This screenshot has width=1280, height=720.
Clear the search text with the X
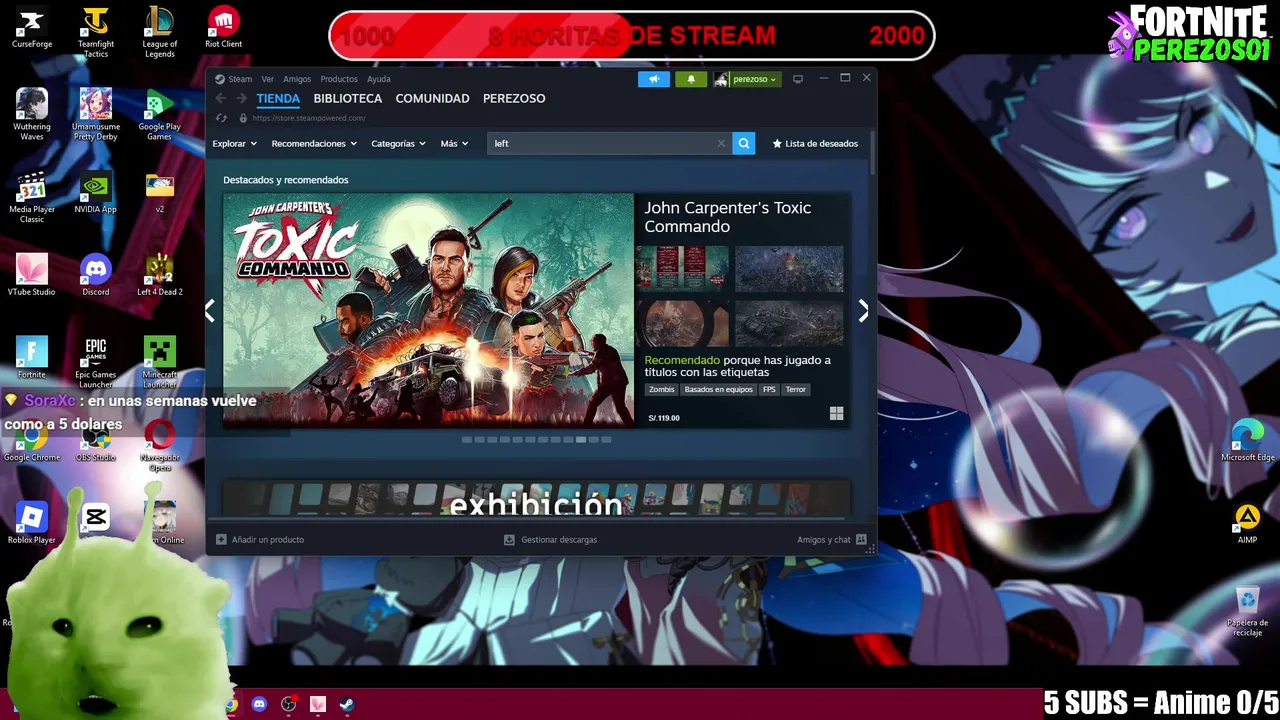pyautogui.click(x=721, y=143)
